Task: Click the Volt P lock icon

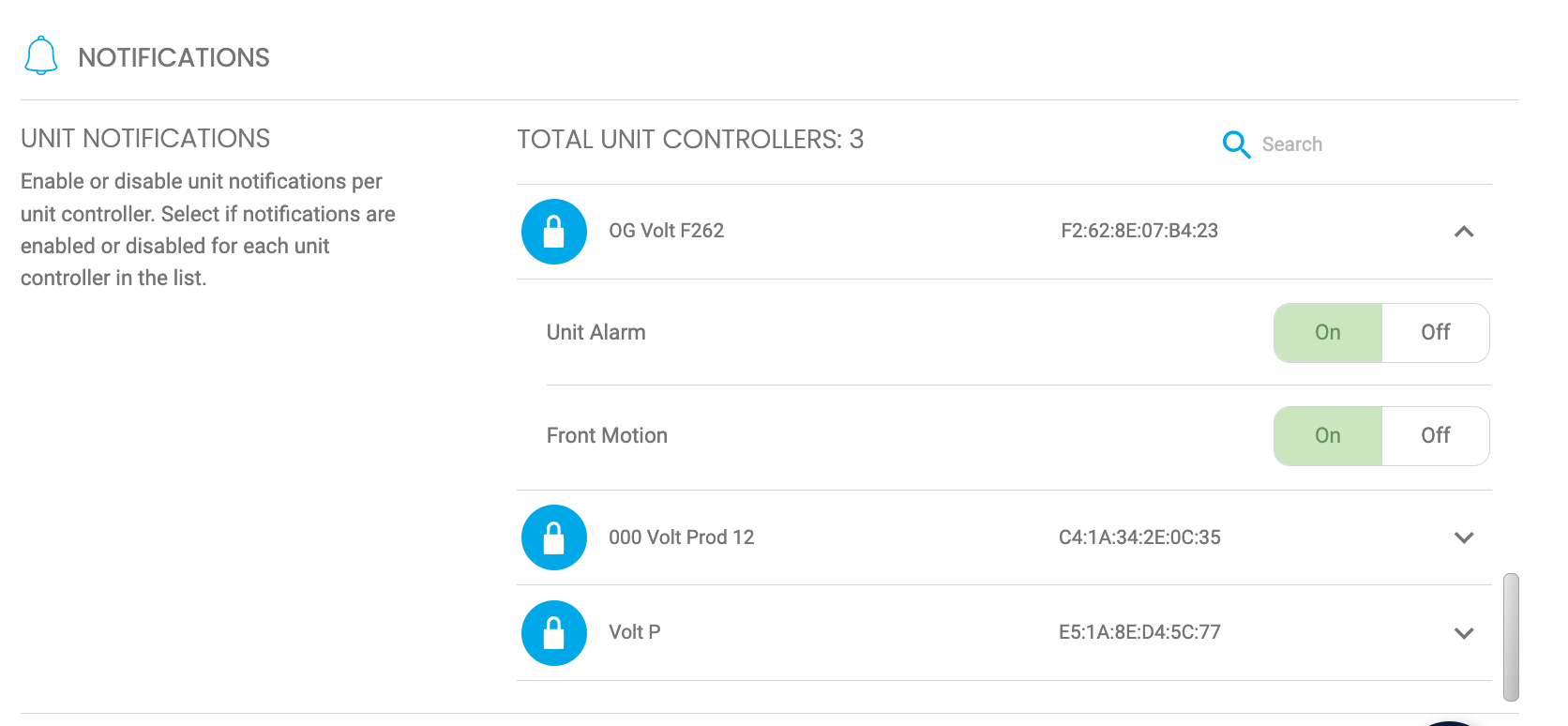Action: coord(554,633)
